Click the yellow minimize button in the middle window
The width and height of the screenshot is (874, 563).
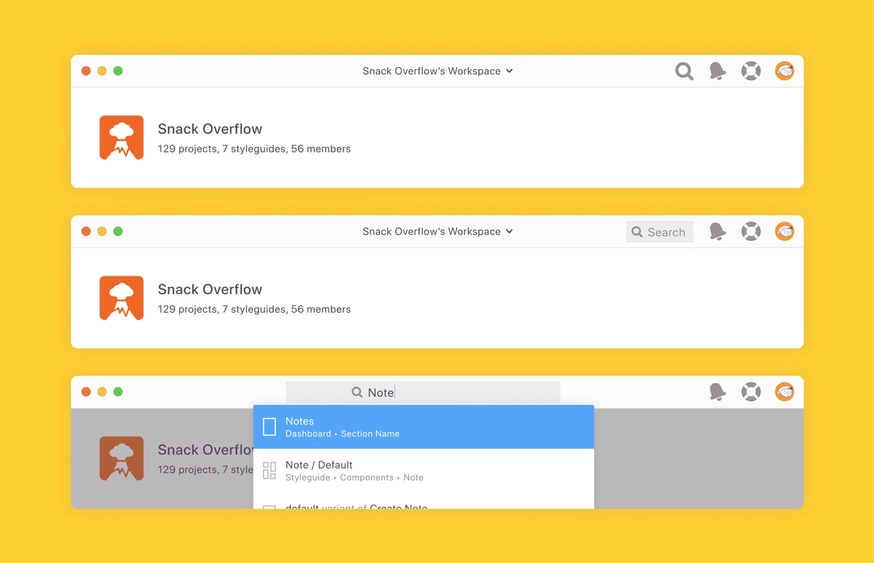[x=102, y=231]
